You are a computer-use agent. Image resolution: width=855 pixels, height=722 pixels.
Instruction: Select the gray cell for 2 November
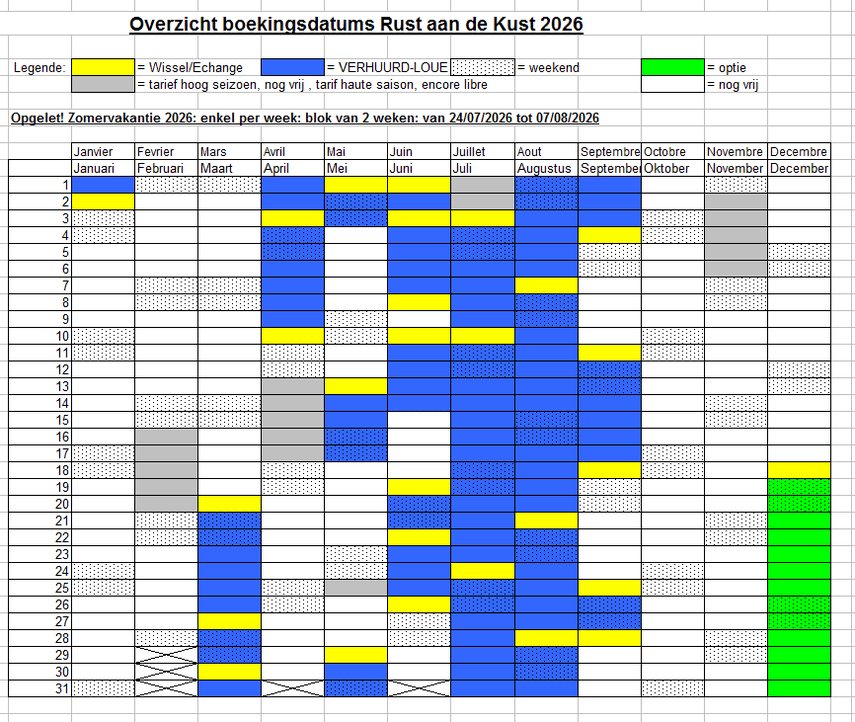click(x=736, y=202)
